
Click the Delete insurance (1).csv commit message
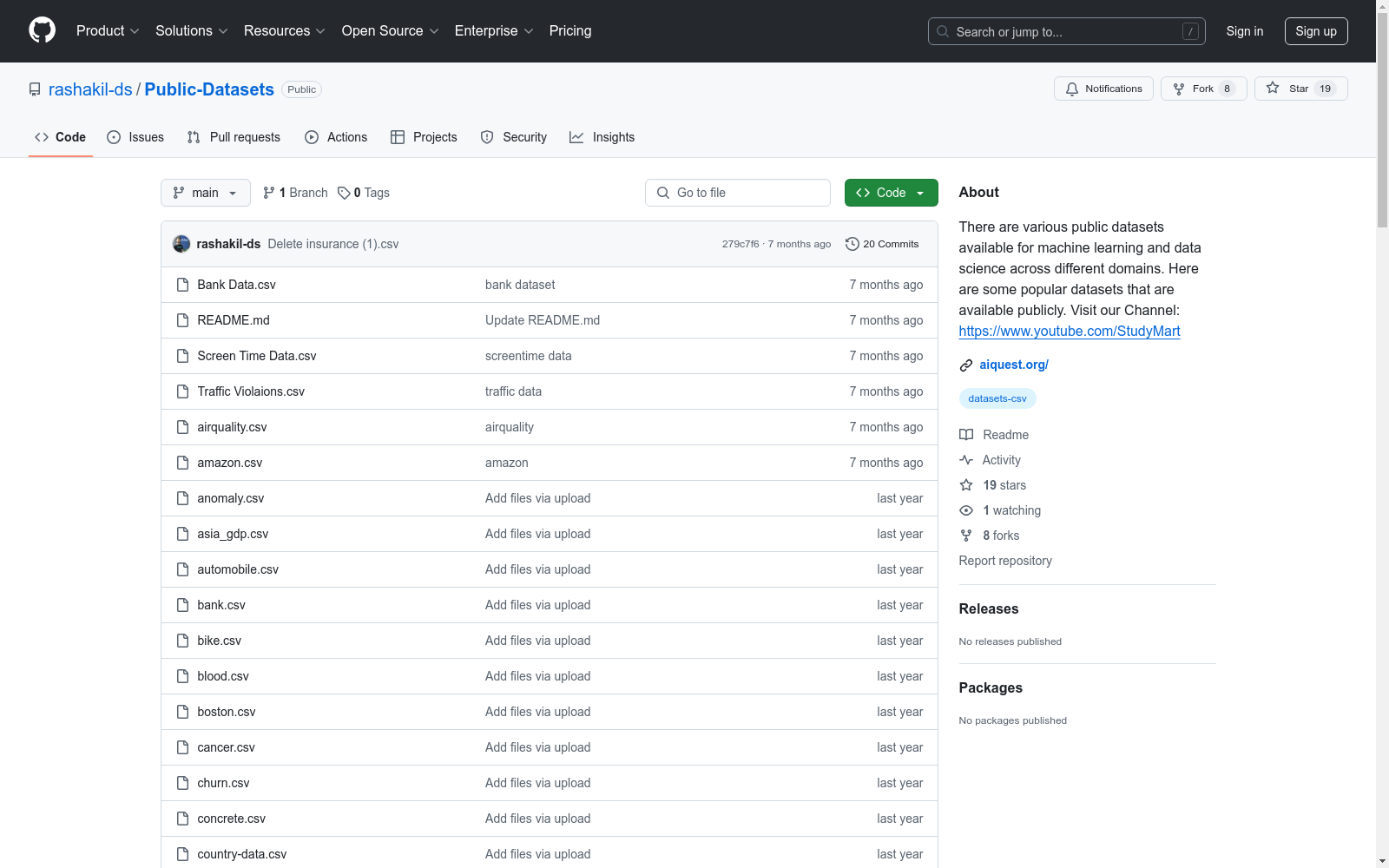click(333, 244)
